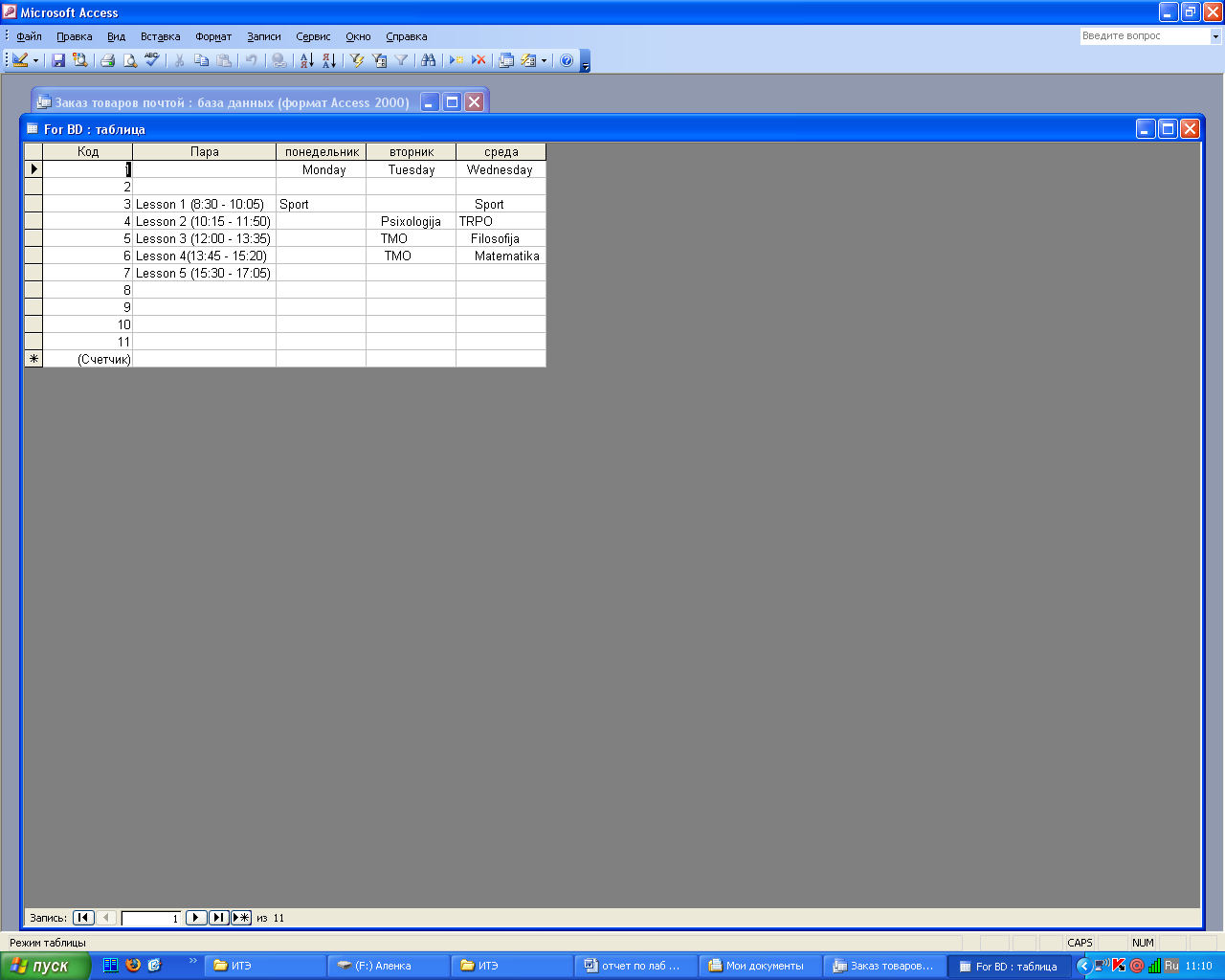1225x980 pixels.
Task: Click the Filosofija cell
Action: pyautogui.click(x=501, y=238)
